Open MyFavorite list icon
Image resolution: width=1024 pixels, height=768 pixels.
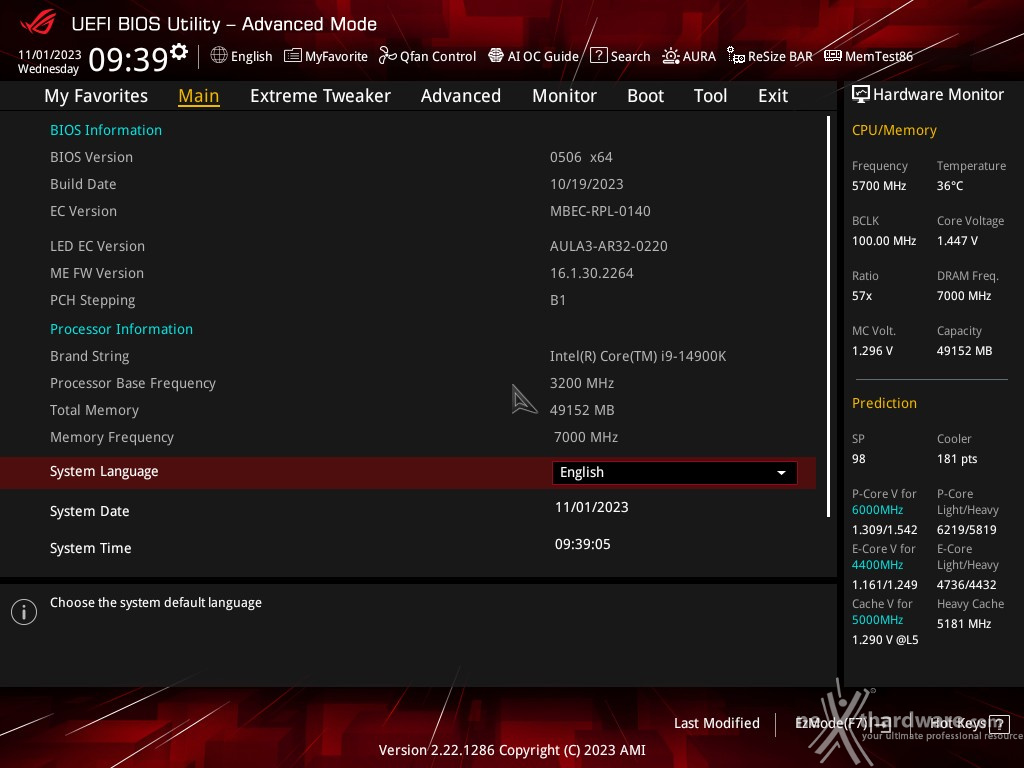pyautogui.click(x=293, y=56)
